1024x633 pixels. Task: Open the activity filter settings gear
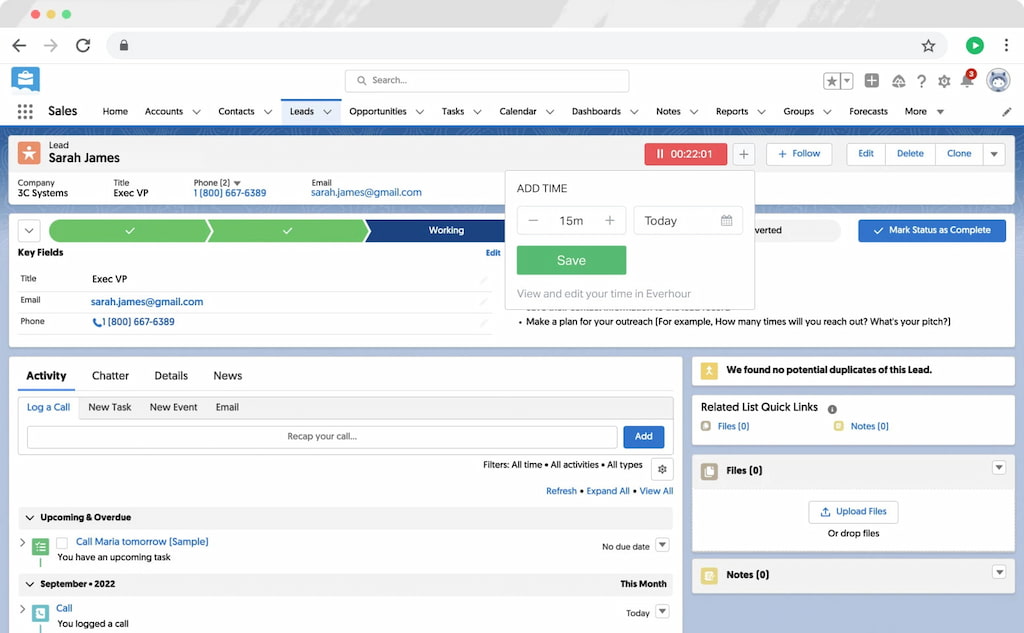pyautogui.click(x=661, y=469)
